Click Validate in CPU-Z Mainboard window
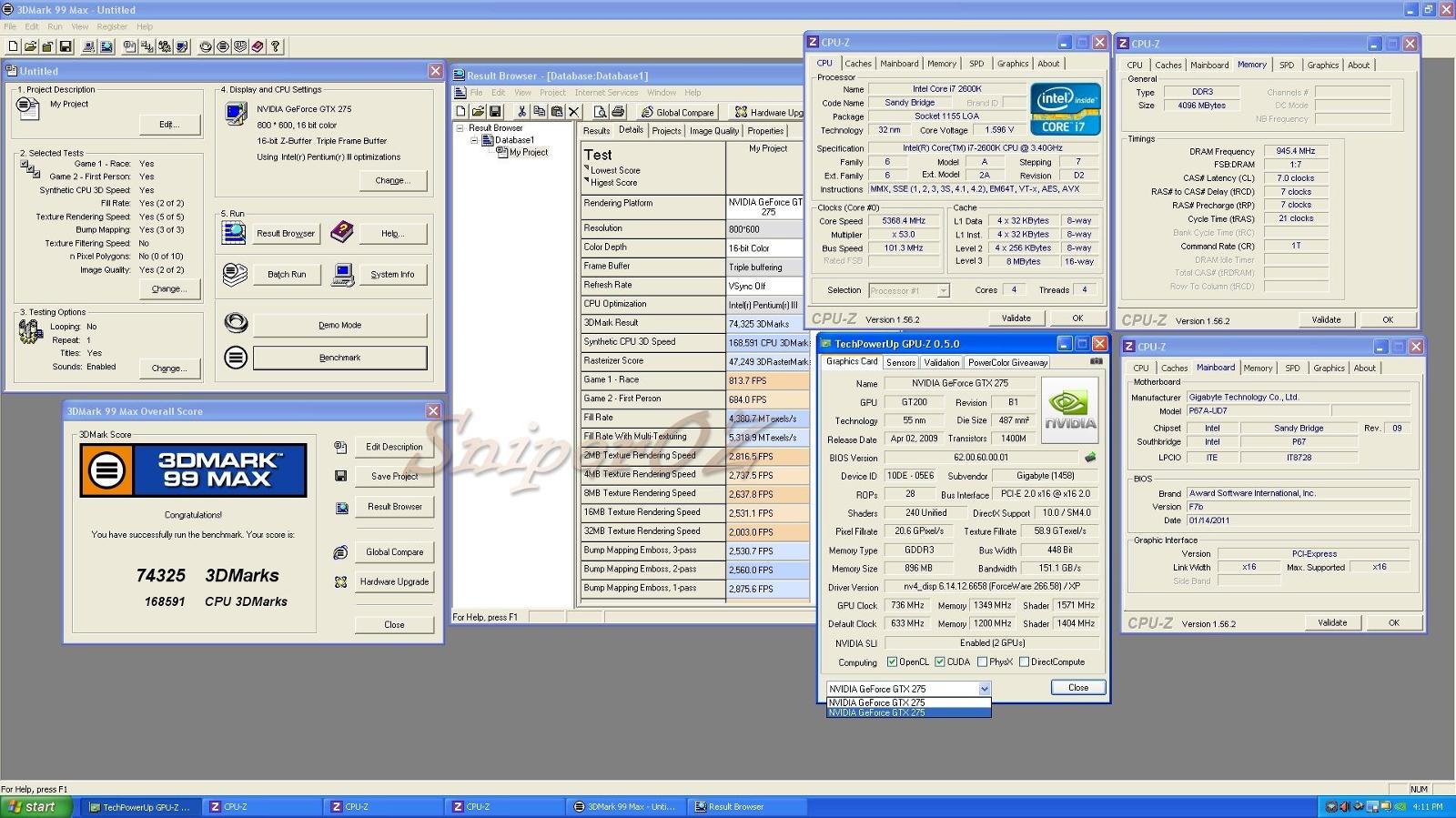 point(1332,622)
